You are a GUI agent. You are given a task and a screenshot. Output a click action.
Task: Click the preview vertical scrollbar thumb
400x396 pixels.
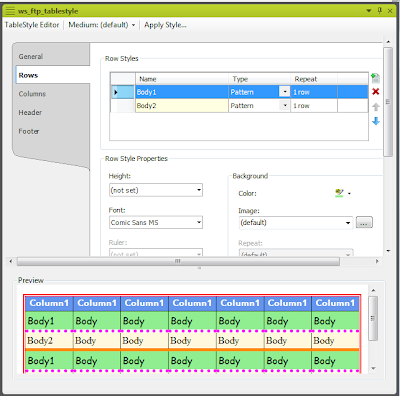(x=373, y=318)
